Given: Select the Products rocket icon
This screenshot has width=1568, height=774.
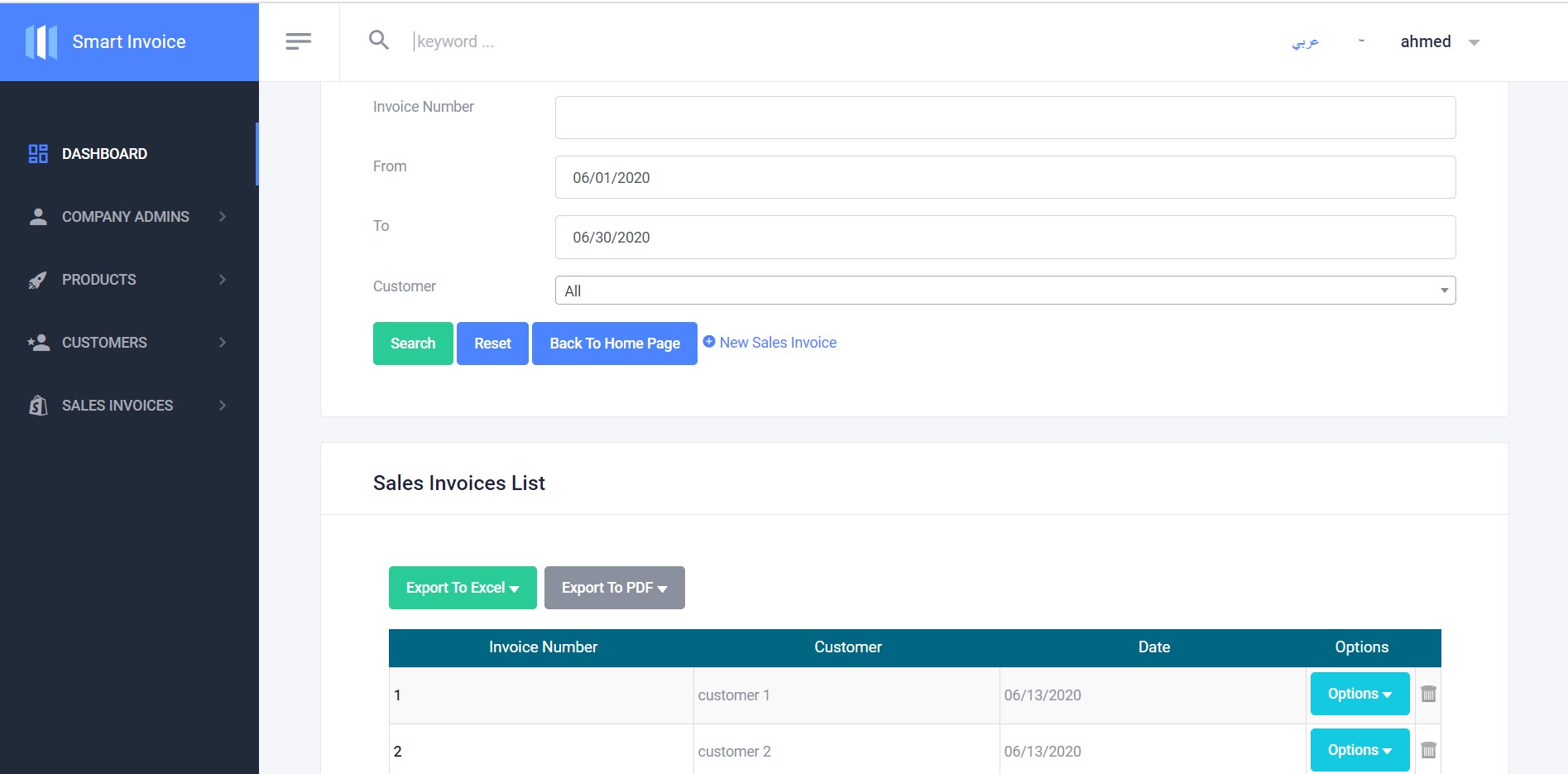Looking at the screenshot, I should point(37,279).
